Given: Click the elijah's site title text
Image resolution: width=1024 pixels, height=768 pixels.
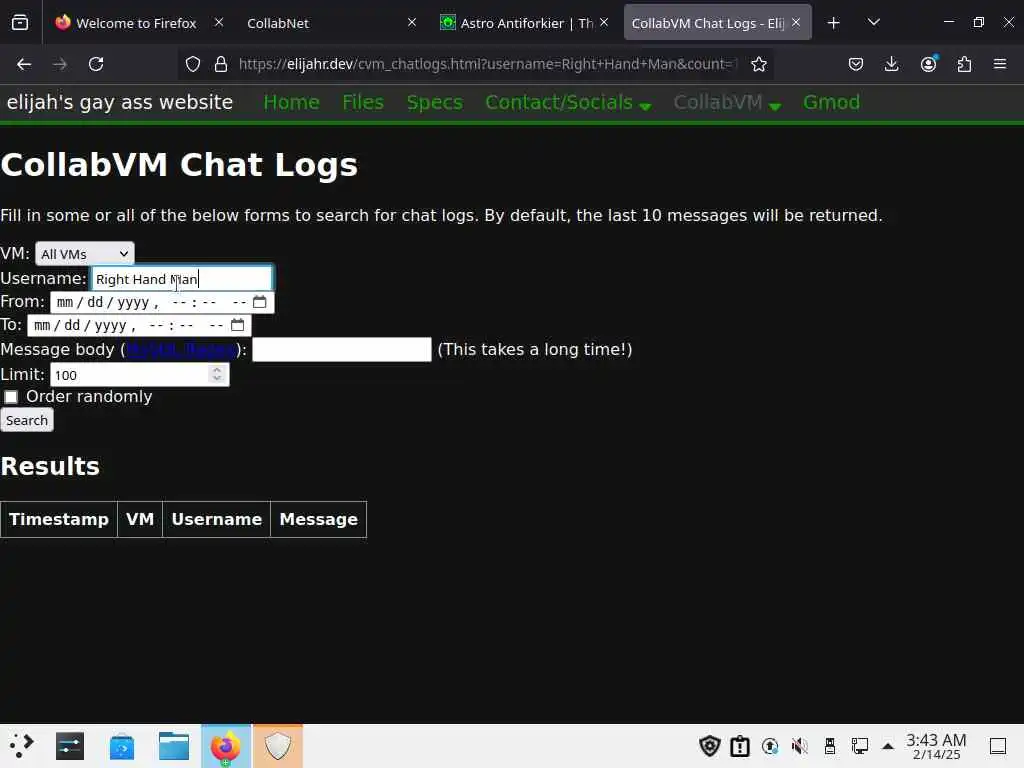Looking at the screenshot, I should click(x=120, y=103).
